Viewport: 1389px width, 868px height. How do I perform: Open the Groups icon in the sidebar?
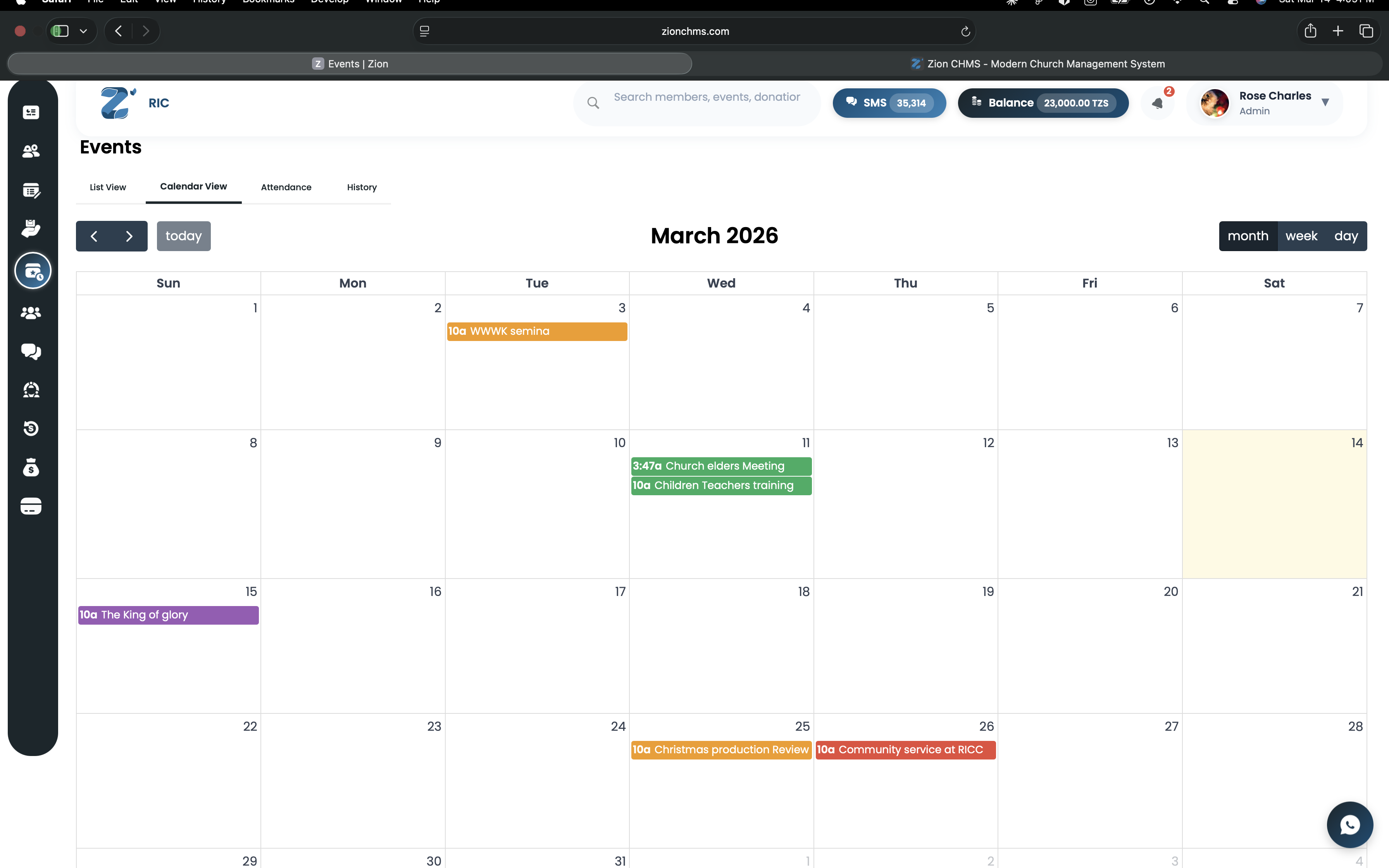(x=30, y=313)
